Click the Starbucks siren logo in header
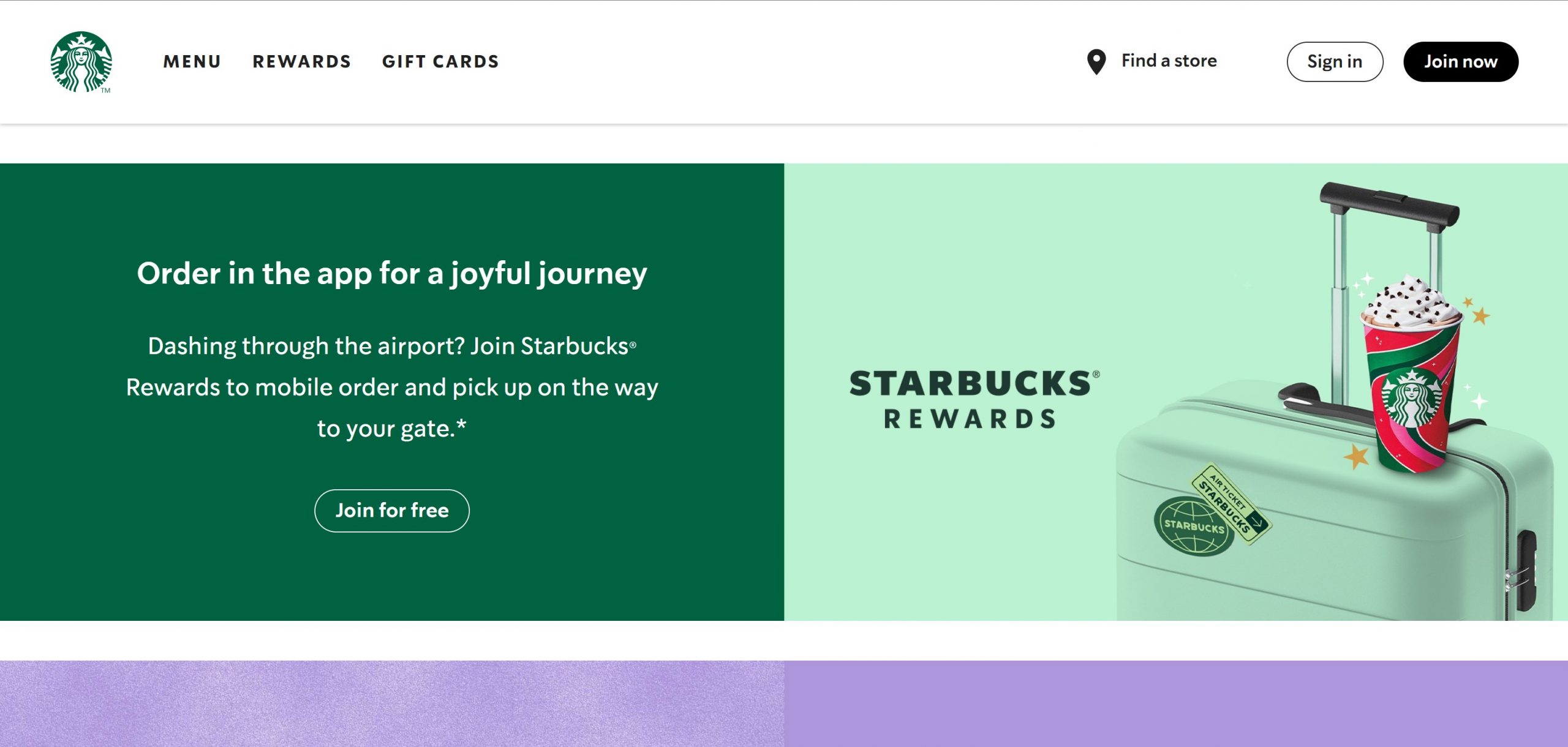The width and height of the screenshot is (1568, 747). coord(81,62)
